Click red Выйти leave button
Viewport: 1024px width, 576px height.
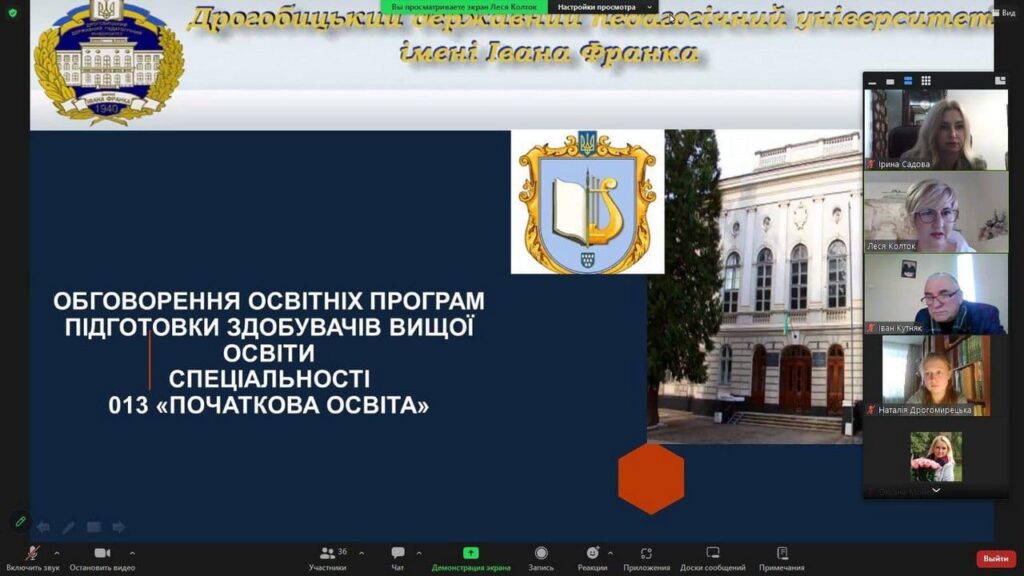(995, 558)
